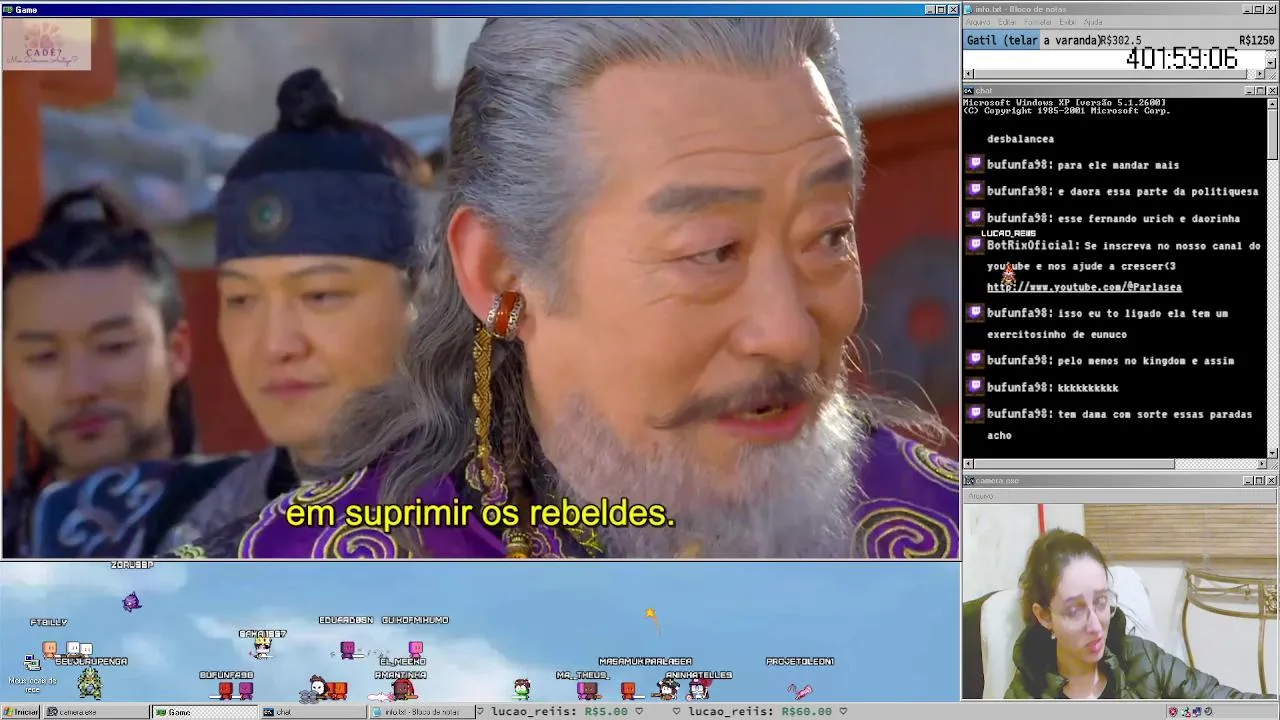Screen dimensions: 1280x720
Task: Click the heart icon before 'lucao_reiis: R$5.00'
Action: [x=480, y=711]
